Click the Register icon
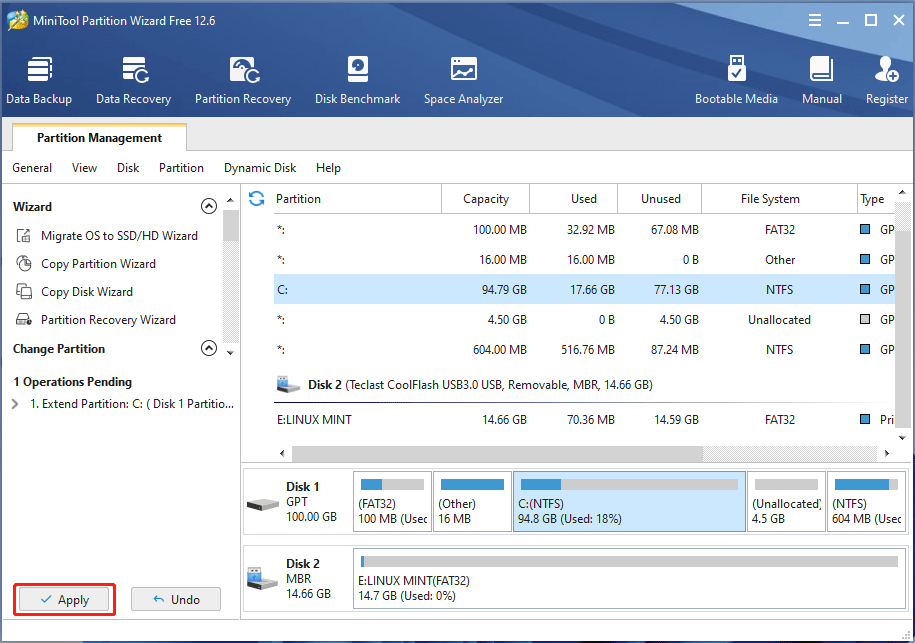 click(886, 69)
